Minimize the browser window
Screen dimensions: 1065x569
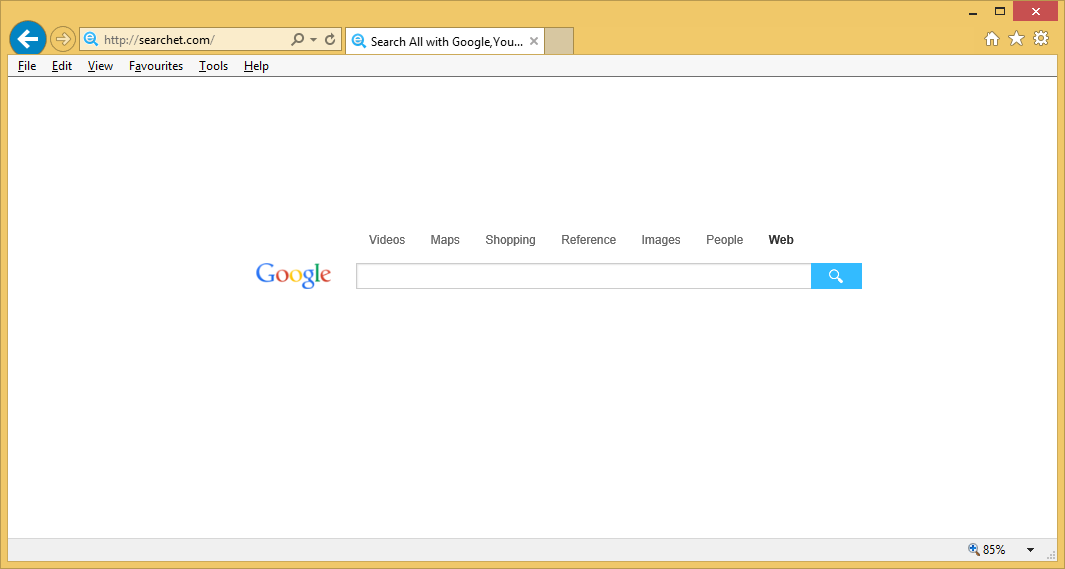pyautogui.click(x=973, y=12)
